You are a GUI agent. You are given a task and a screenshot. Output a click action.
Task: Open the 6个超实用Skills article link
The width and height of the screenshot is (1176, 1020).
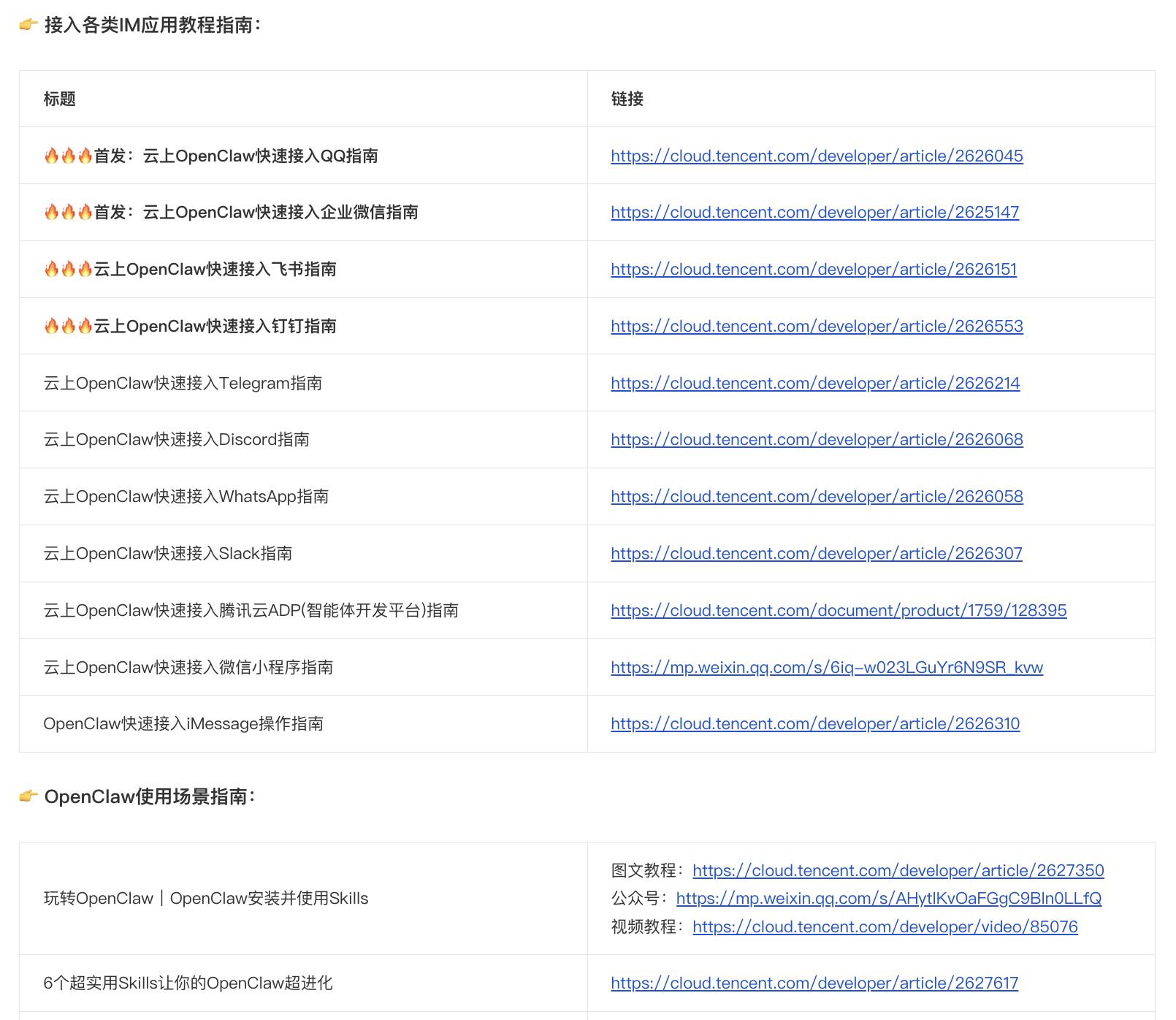pos(812,983)
